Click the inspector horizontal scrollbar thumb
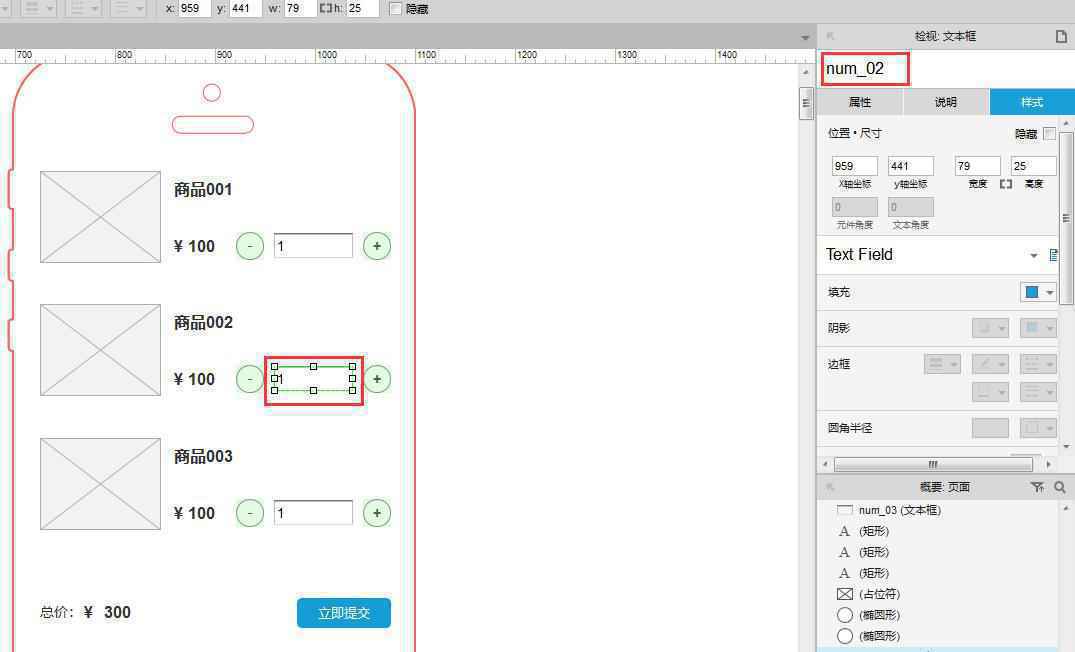This screenshot has width=1075, height=652. point(933,464)
